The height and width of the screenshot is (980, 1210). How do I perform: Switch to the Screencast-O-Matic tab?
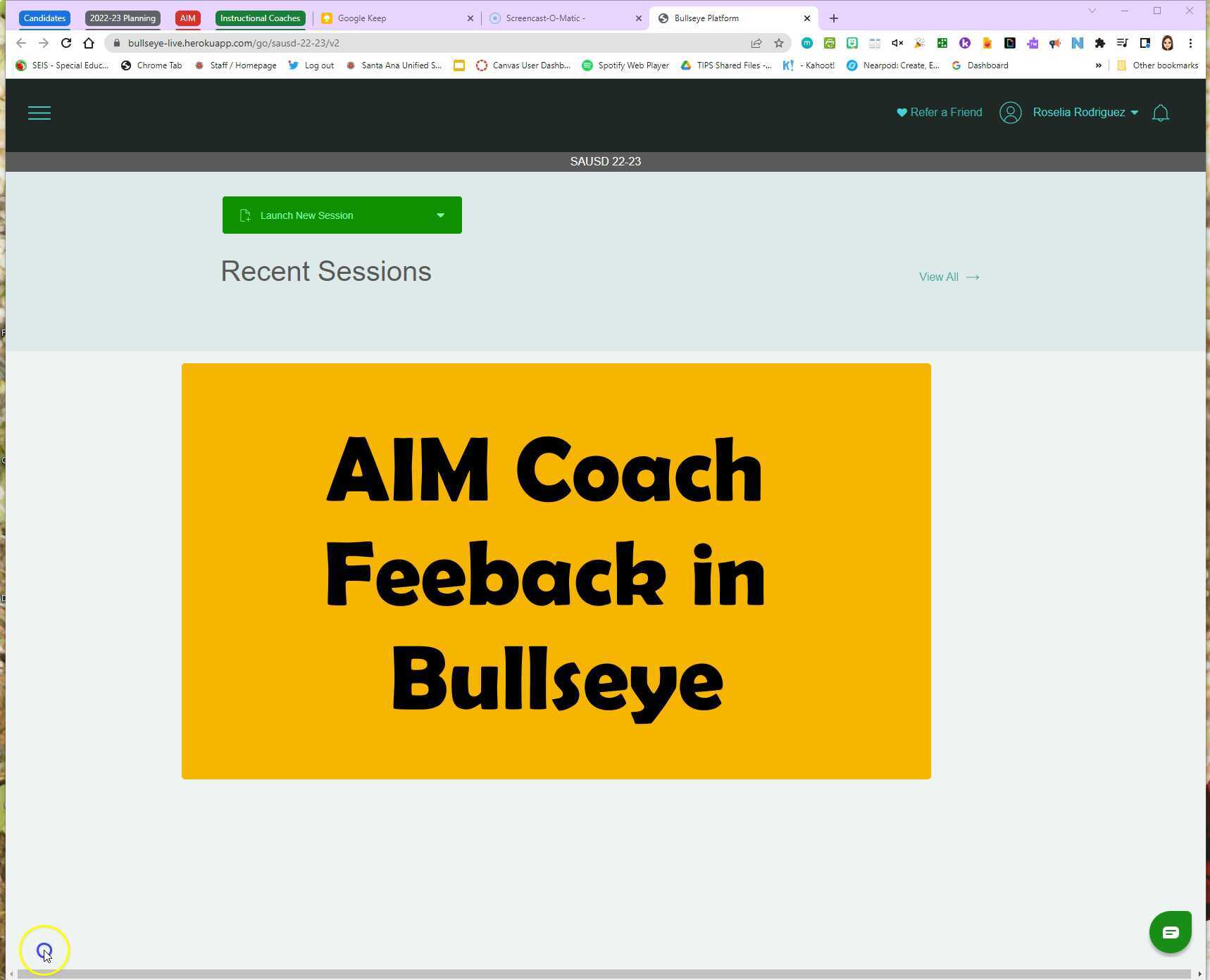pos(556,18)
